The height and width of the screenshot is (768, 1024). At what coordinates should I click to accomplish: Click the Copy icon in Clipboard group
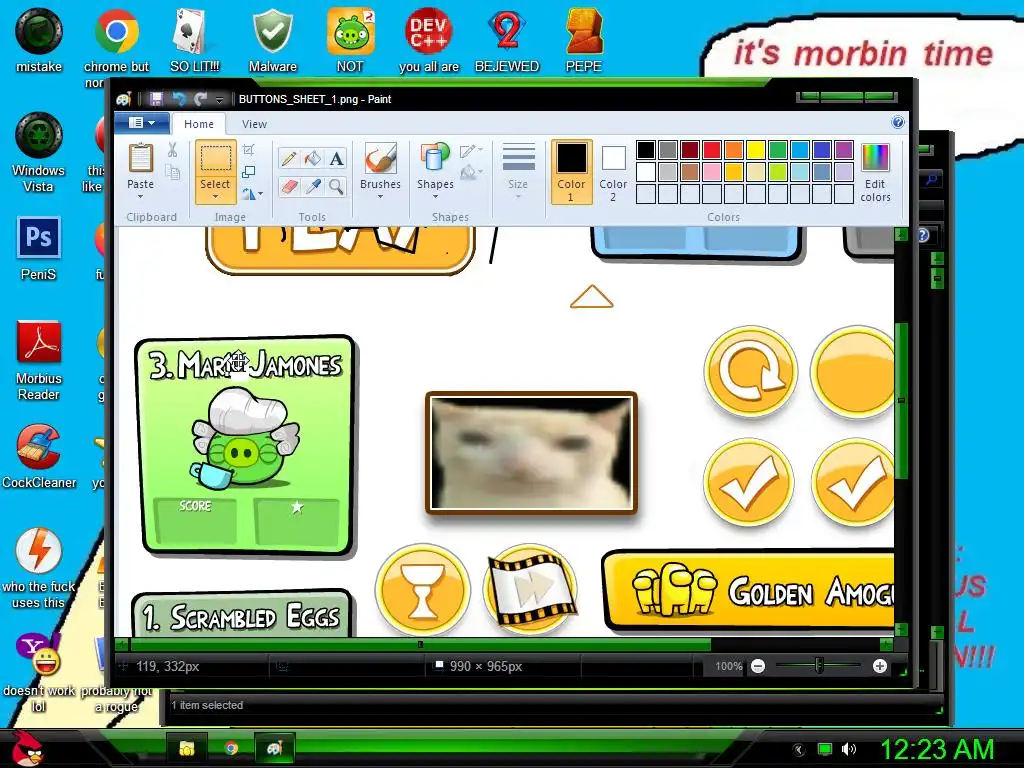click(x=172, y=172)
